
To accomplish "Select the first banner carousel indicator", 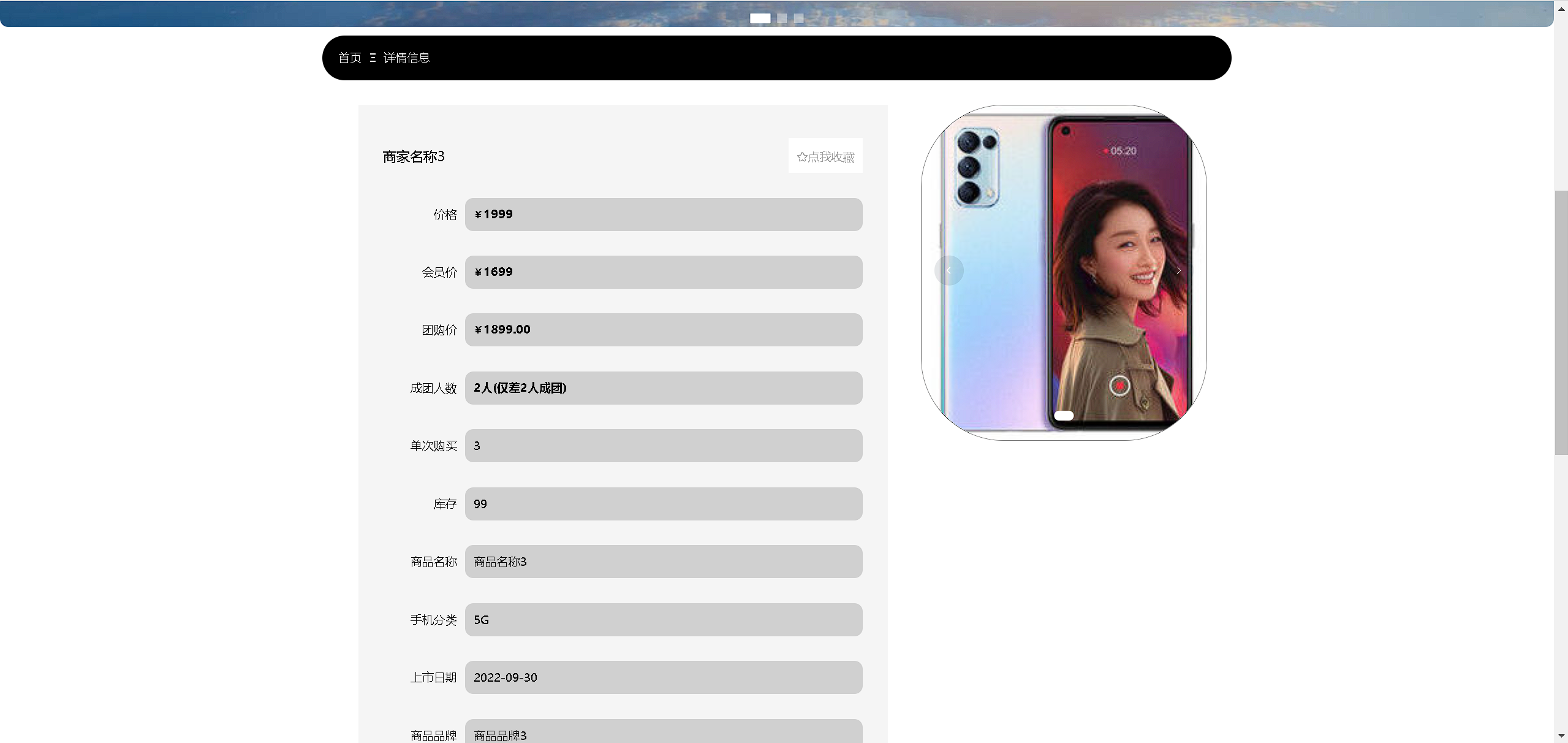I will pyautogui.click(x=760, y=18).
